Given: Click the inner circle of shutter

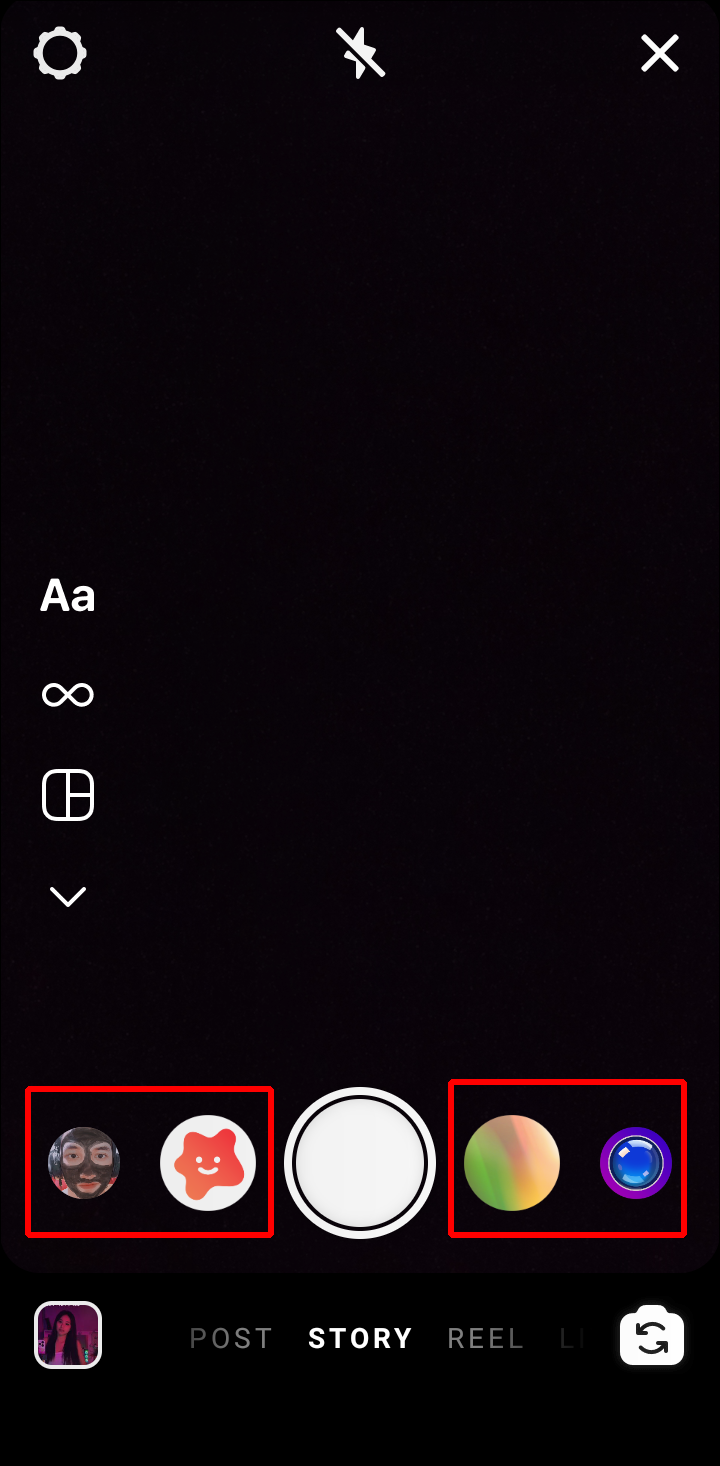Looking at the screenshot, I should [x=360, y=1163].
